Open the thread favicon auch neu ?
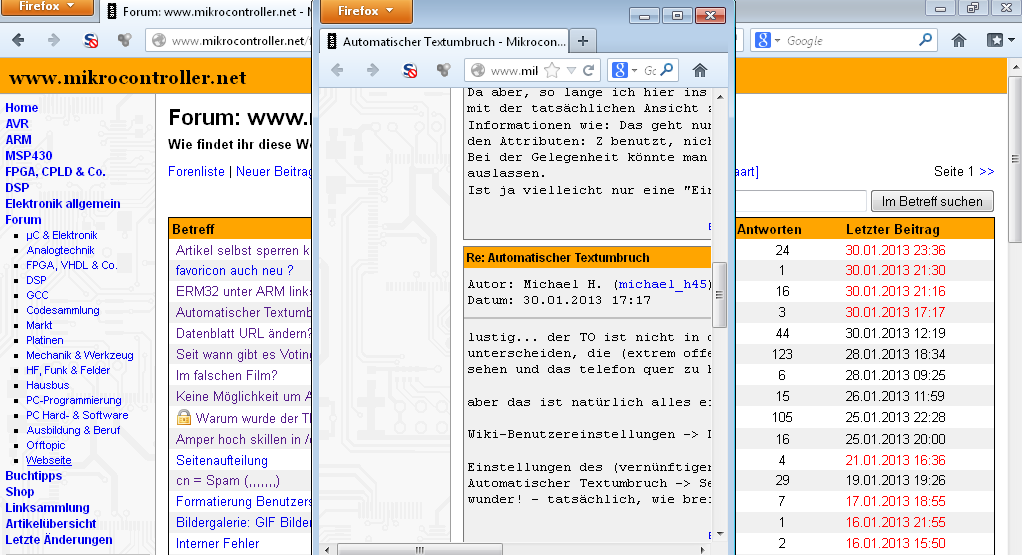The width and height of the screenshot is (1022, 555). pos(235,270)
